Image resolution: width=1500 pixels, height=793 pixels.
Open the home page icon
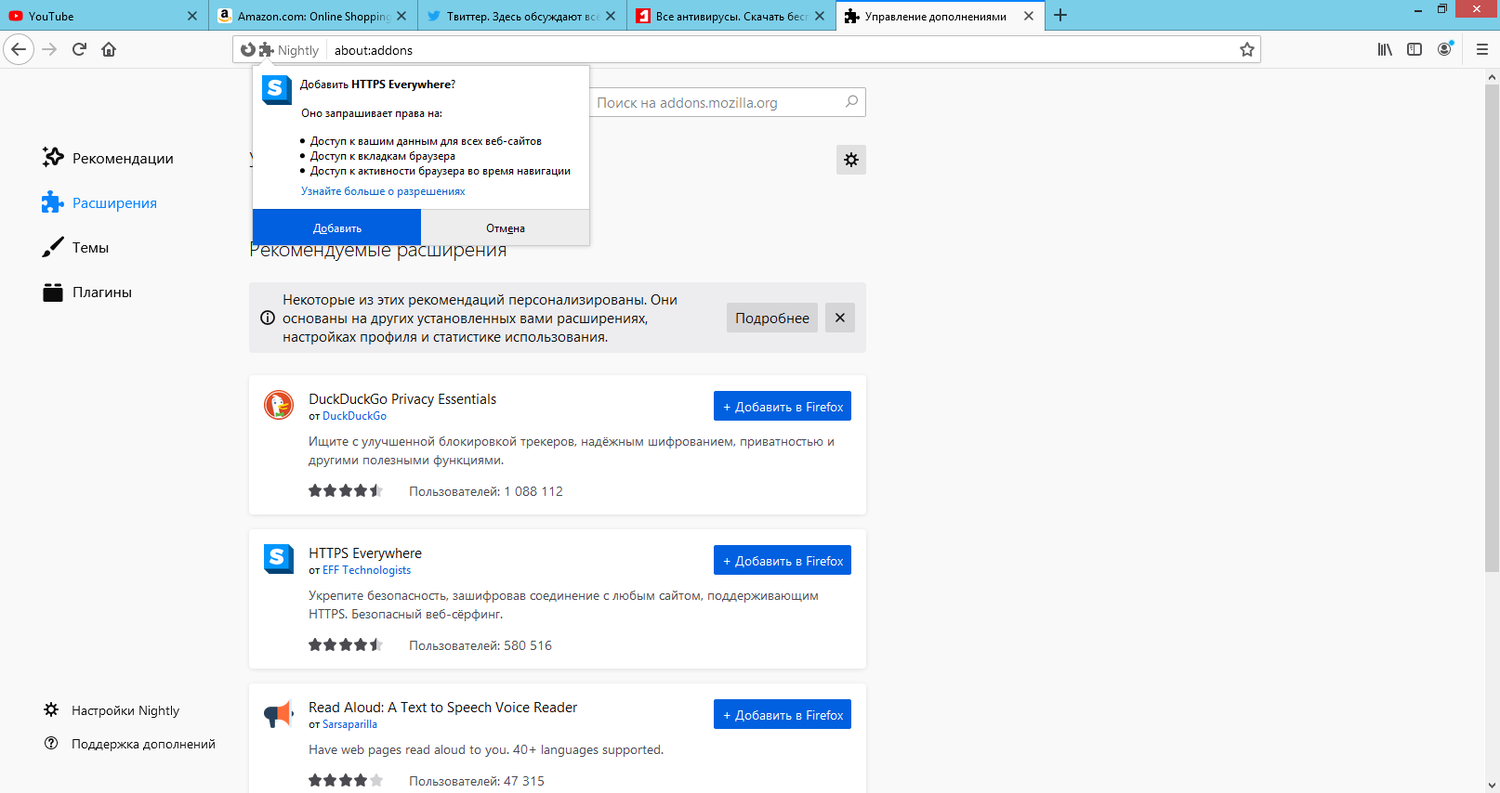[108, 49]
